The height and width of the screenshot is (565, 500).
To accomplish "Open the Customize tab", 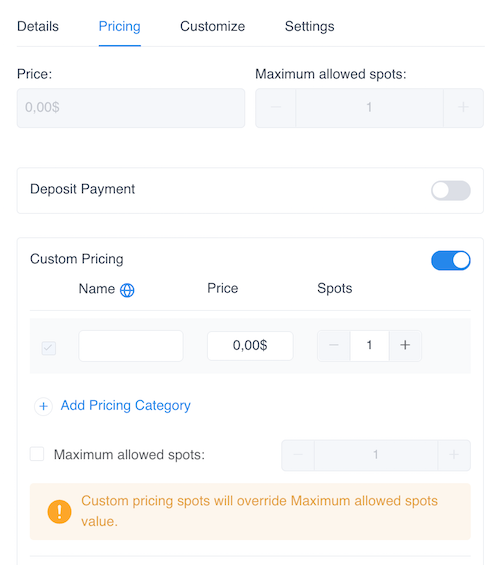I will coord(213,26).
